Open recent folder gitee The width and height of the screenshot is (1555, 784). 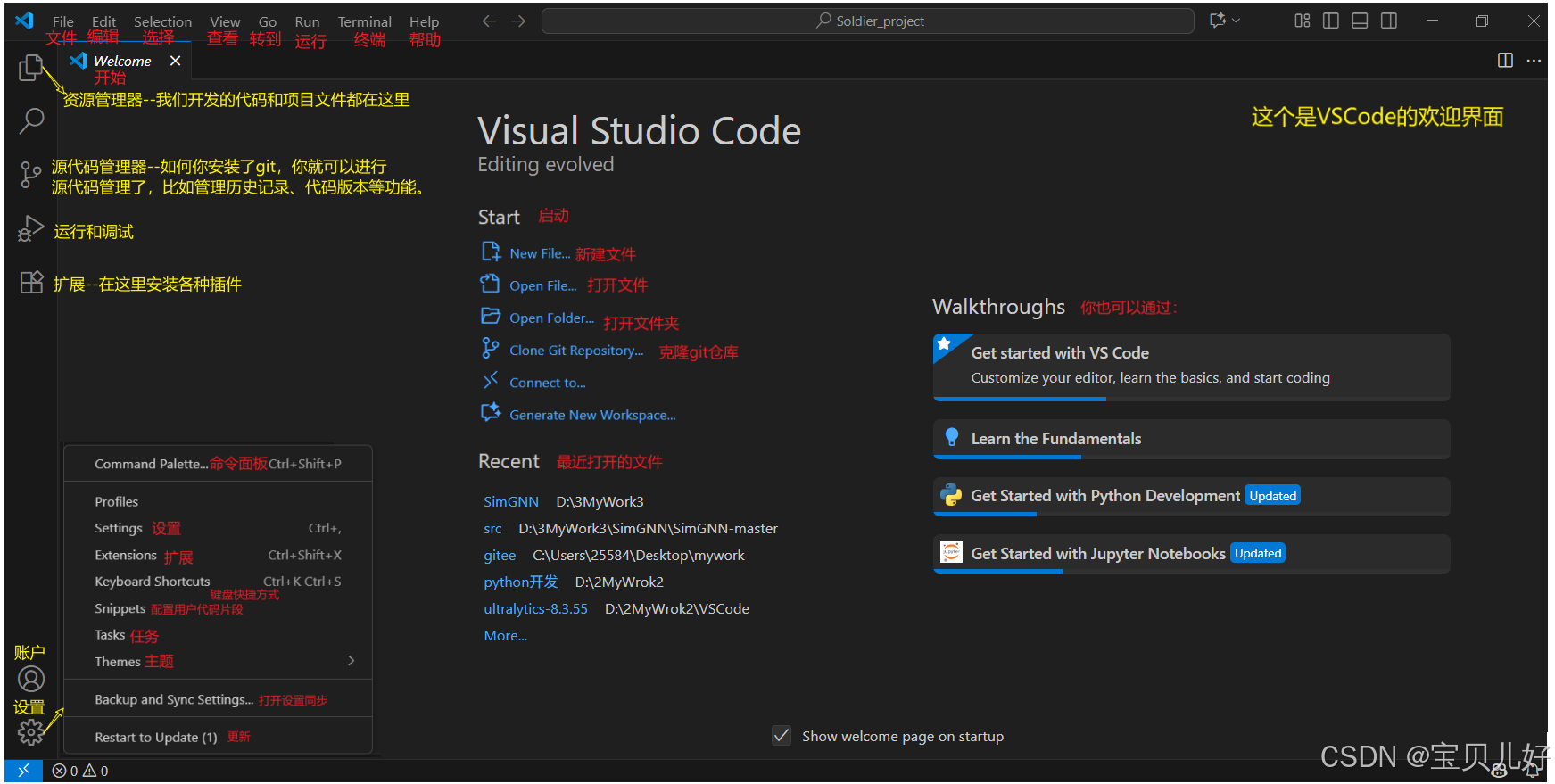tap(500, 555)
